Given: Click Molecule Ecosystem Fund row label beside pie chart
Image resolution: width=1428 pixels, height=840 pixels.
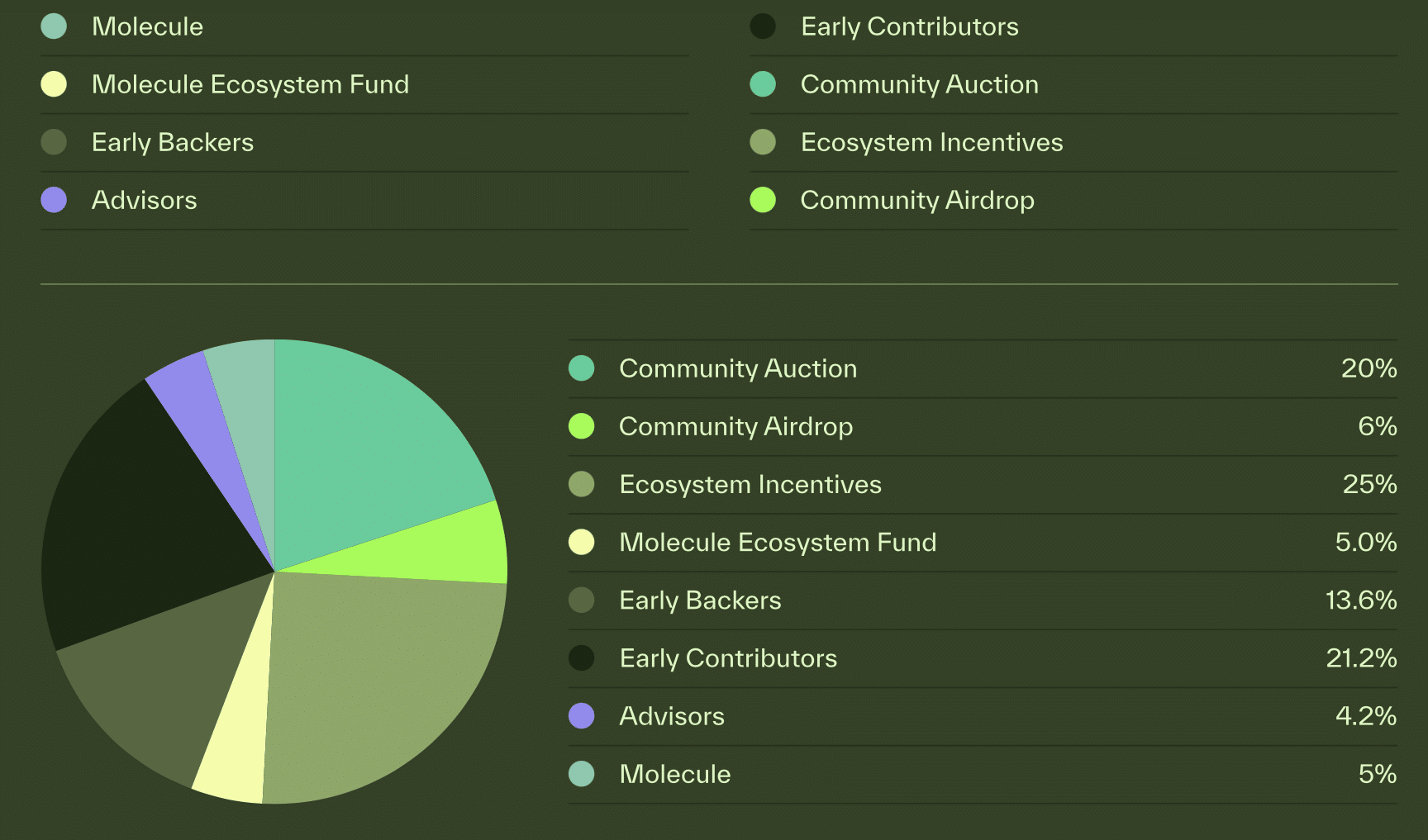Looking at the screenshot, I should 778,542.
